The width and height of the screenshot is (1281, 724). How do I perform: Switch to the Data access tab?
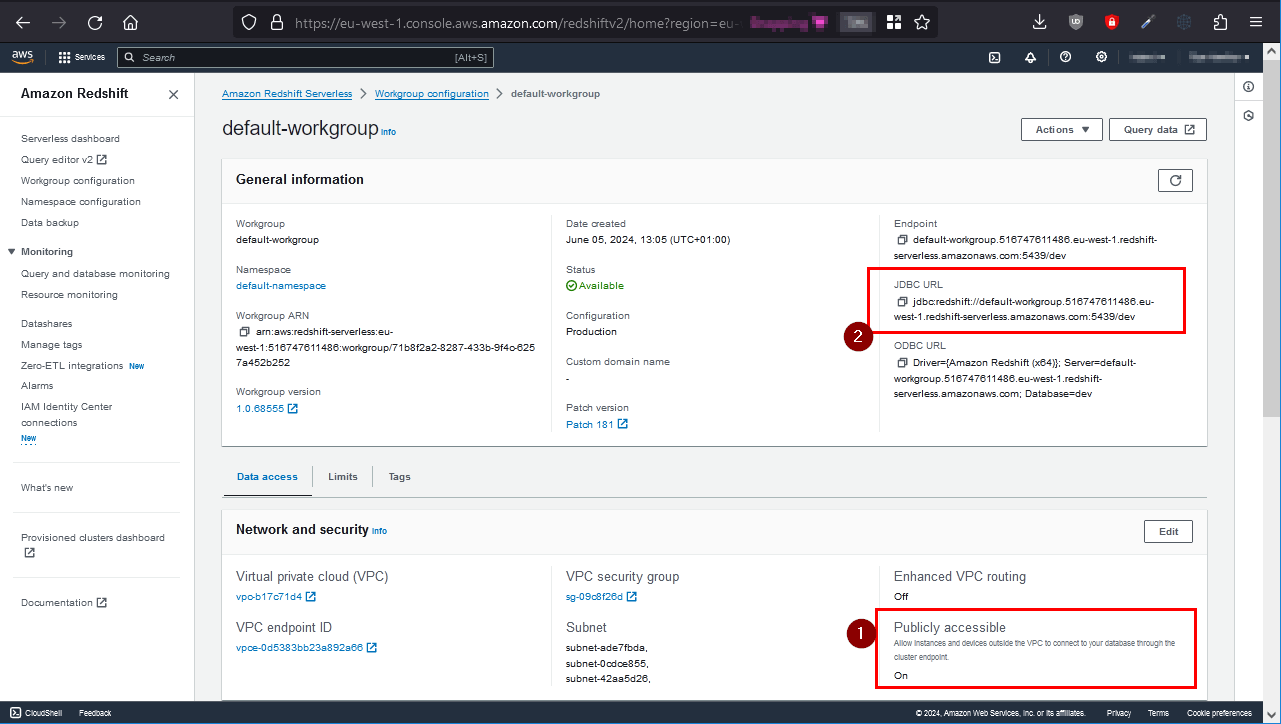click(x=267, y=477)
